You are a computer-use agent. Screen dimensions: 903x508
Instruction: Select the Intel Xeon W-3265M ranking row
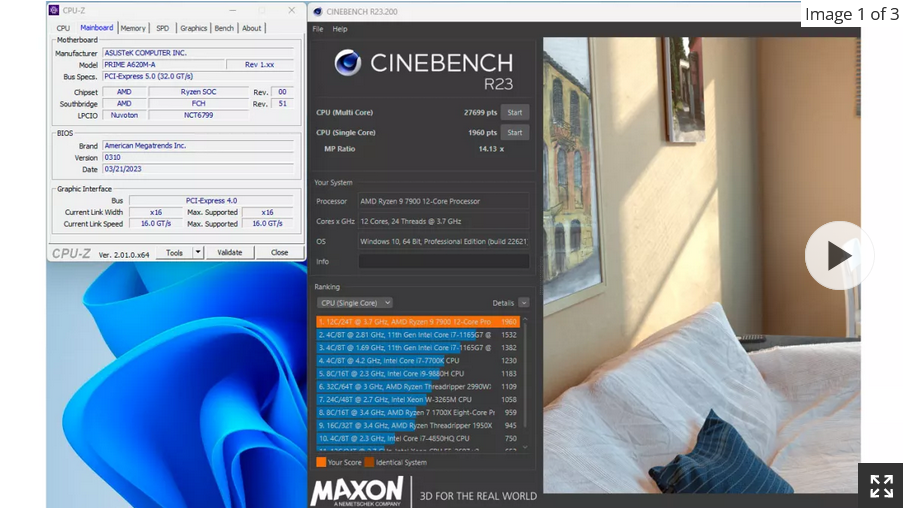click(418, 400)
